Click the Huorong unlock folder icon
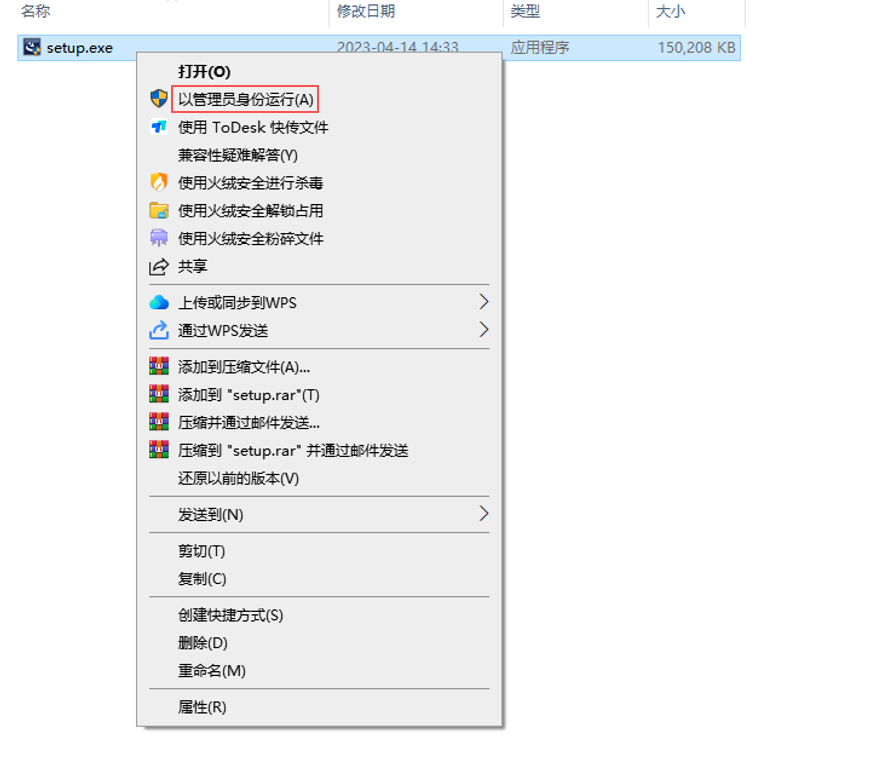Viewport: 873px width, 767px height. point(159,210)
